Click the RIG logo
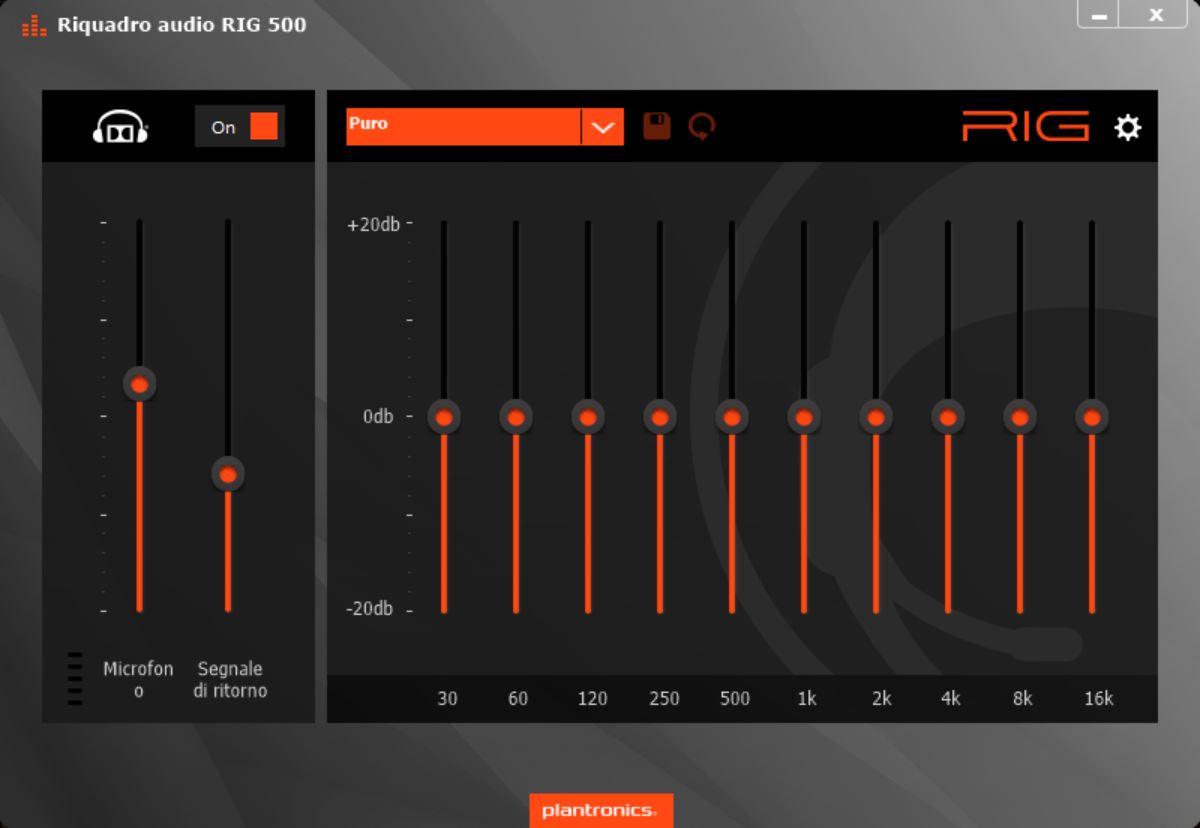The height and width of the screenshot is (828, 1200). (1026, 127)
